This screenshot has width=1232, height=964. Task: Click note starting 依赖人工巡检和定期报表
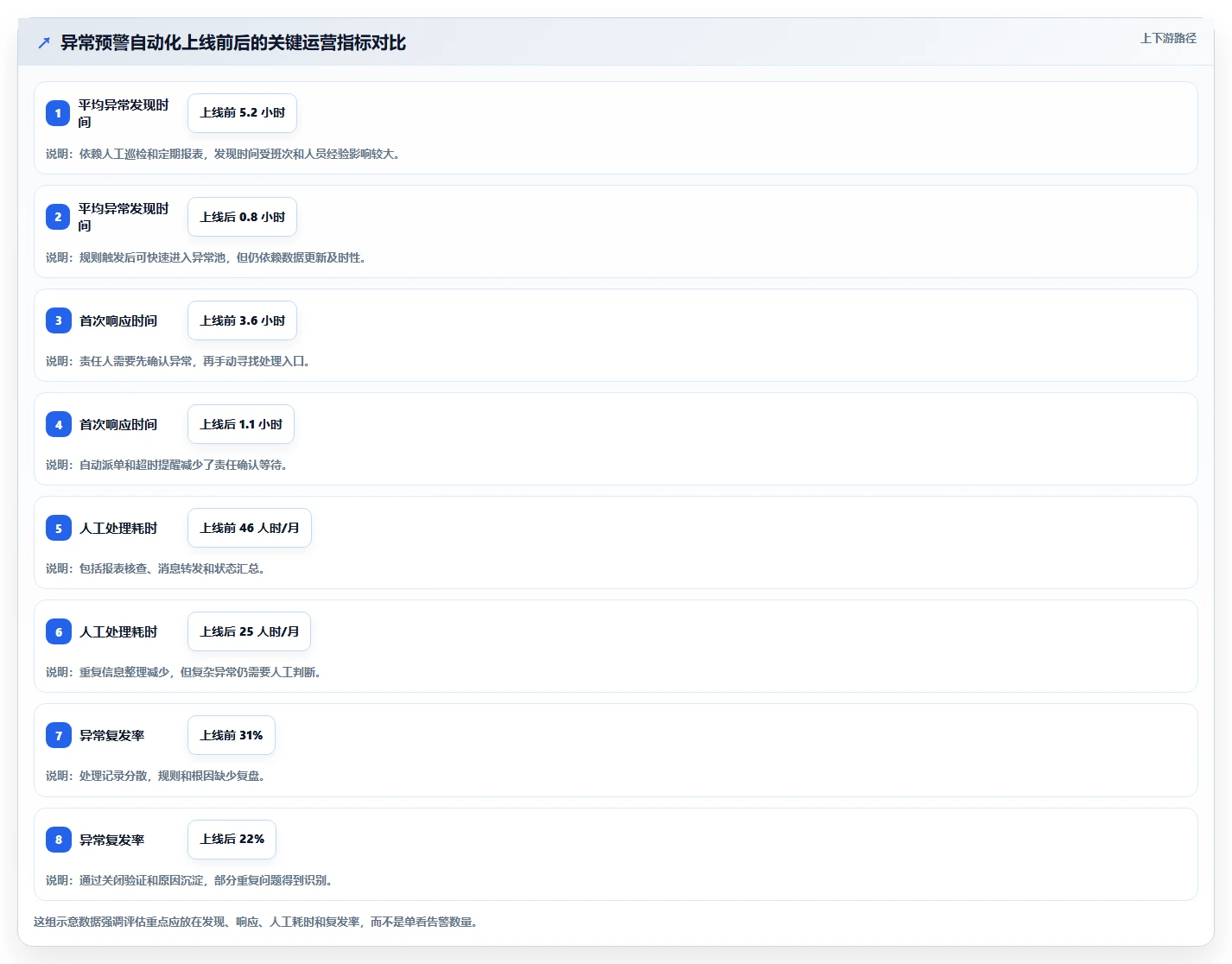coord(223,154)
